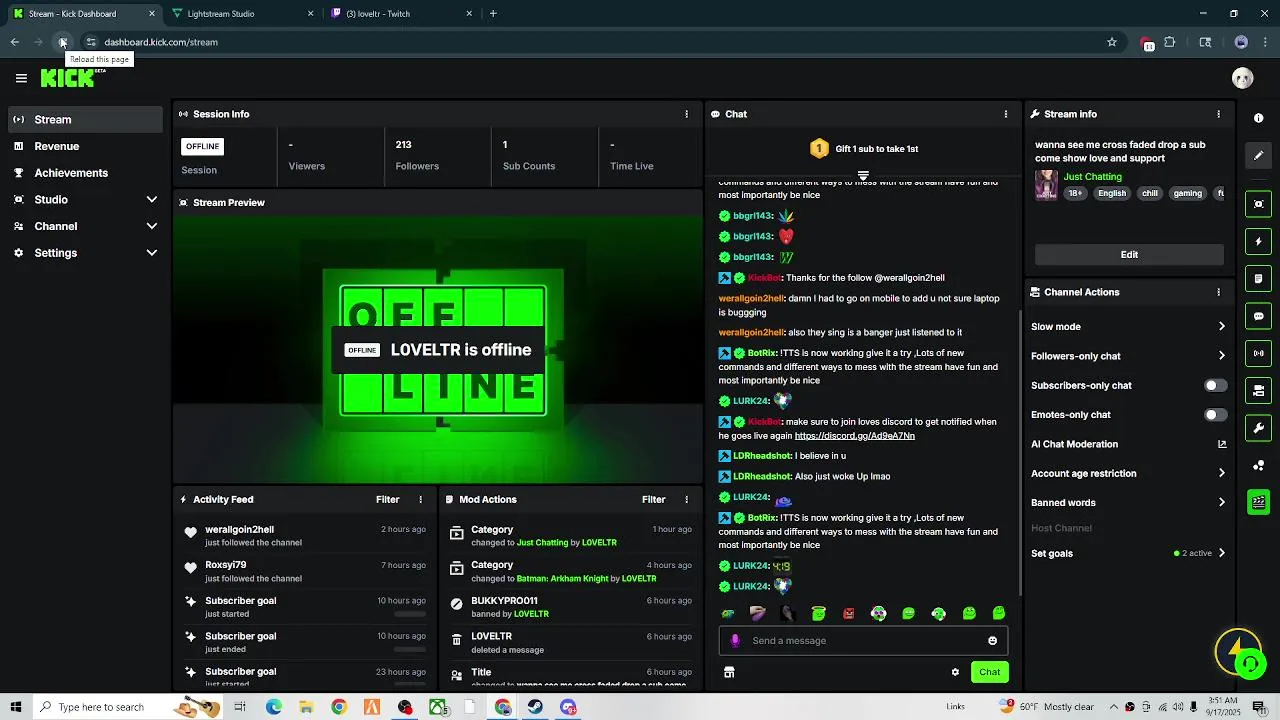Open the profile avatar in top right
The image size is (1280, 720).
click(1242, 78)
